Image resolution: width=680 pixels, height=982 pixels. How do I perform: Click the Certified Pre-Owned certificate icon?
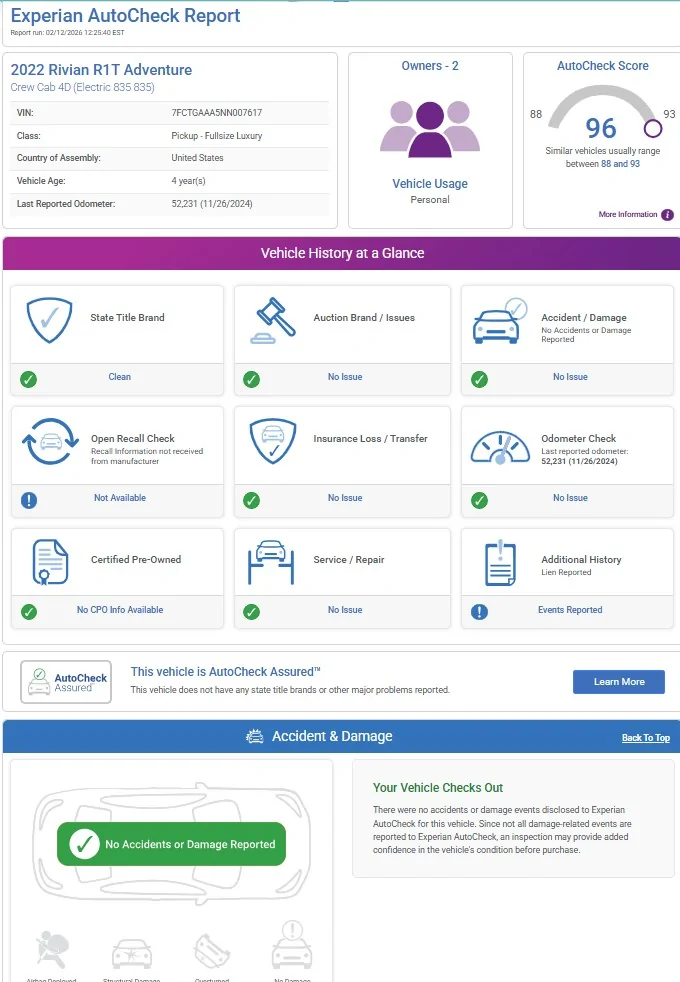[50, 562]
